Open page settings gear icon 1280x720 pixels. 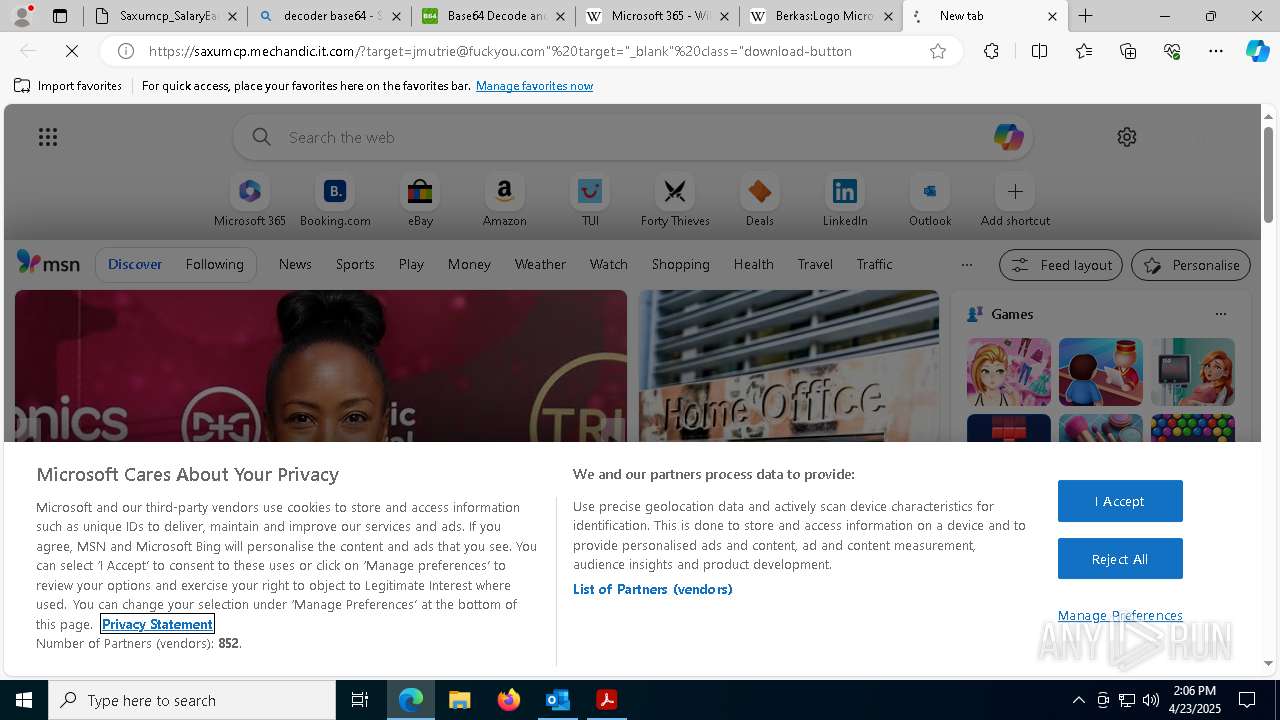pos(1127,137)
